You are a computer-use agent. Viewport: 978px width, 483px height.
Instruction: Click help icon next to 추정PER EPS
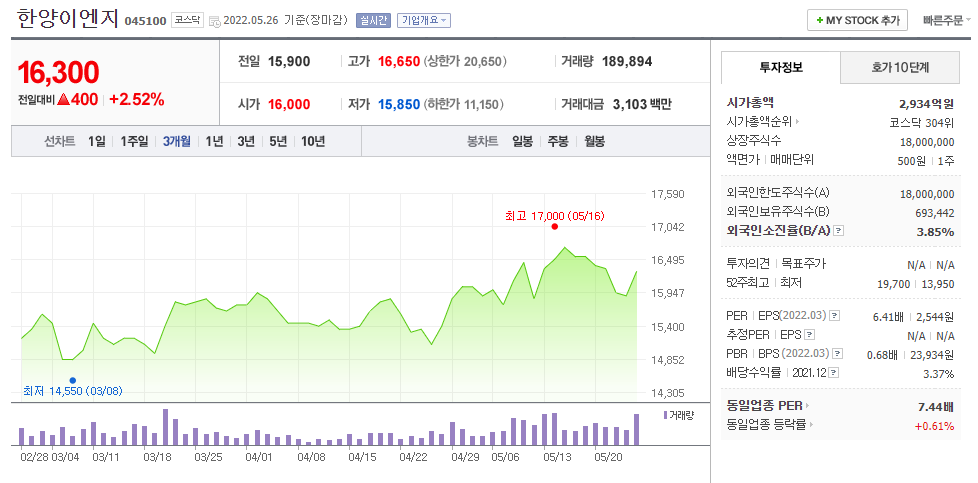click(x=810, y=335)
